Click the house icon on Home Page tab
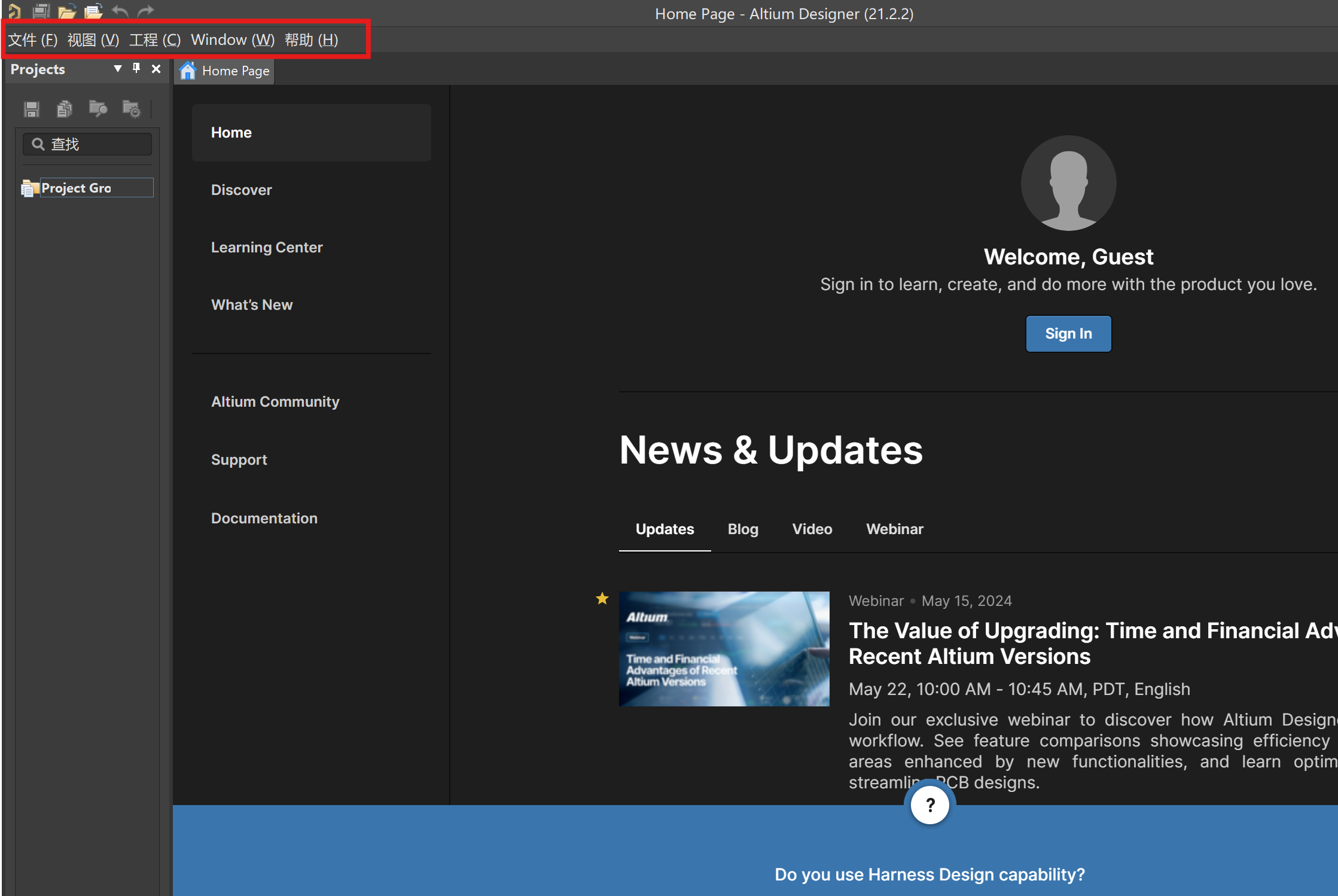Viewport: 1338px width, 896px height. coord(188,71)
